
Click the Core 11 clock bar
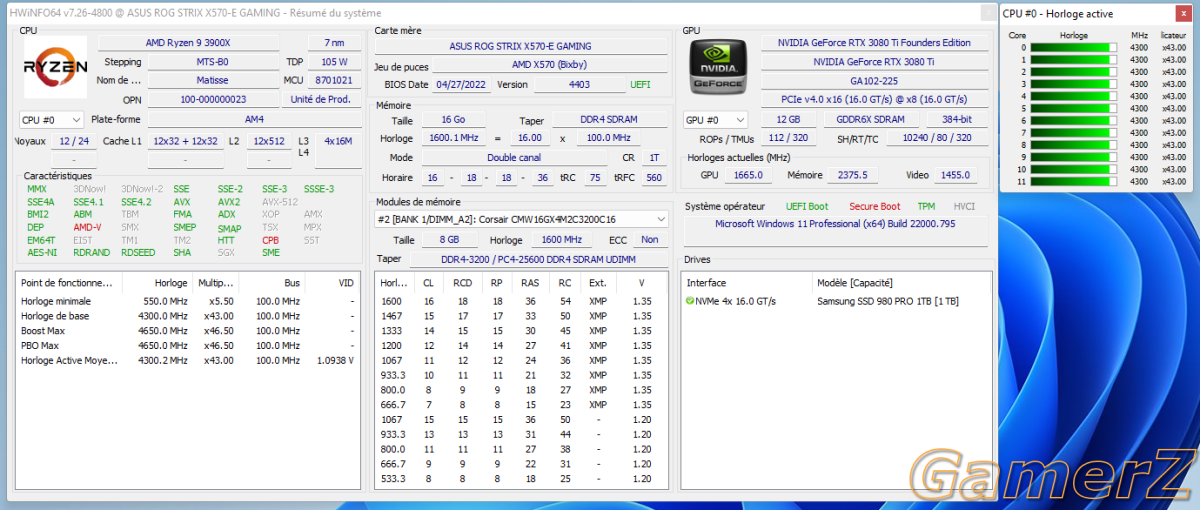coord(1074,181)
